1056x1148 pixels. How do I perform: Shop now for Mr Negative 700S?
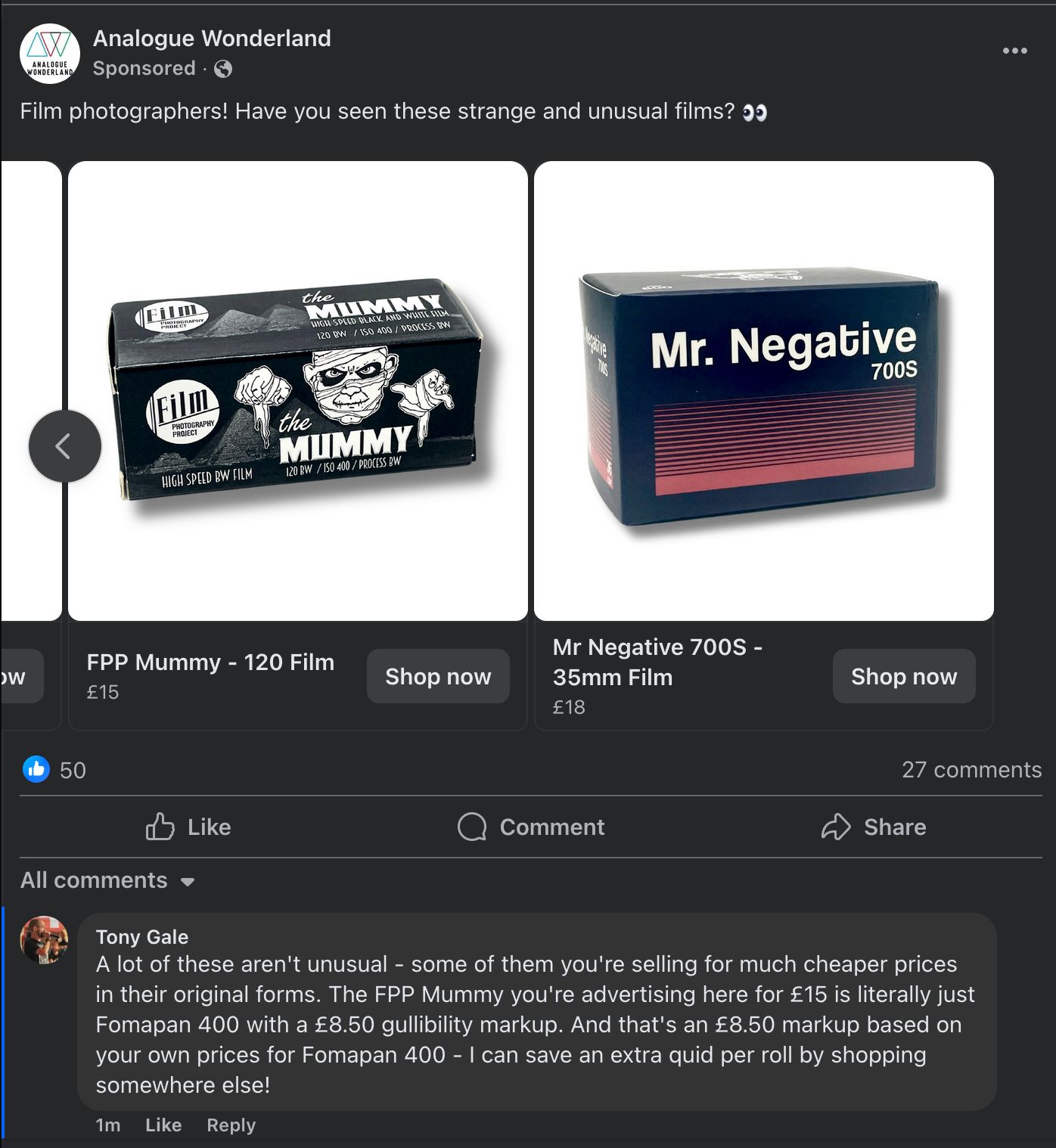pyautogui.click(x=904, y=676)
